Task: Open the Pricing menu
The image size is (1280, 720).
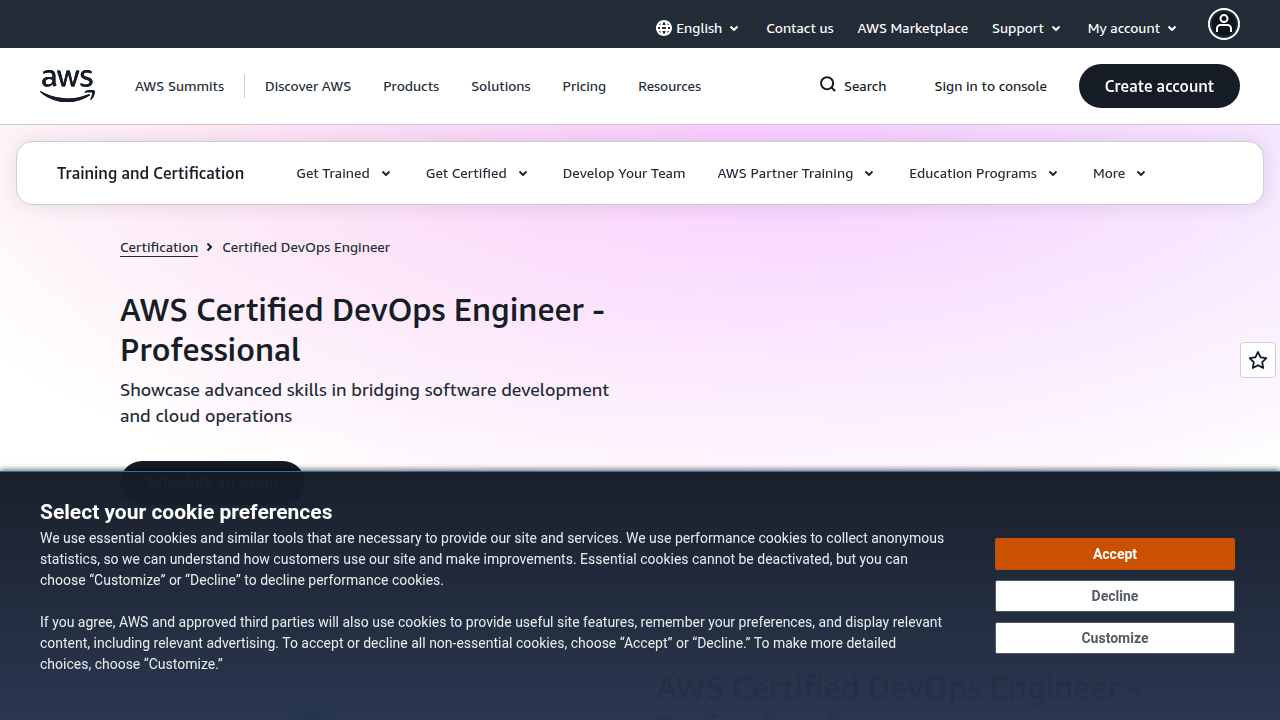Action: (x=584, y=86)
